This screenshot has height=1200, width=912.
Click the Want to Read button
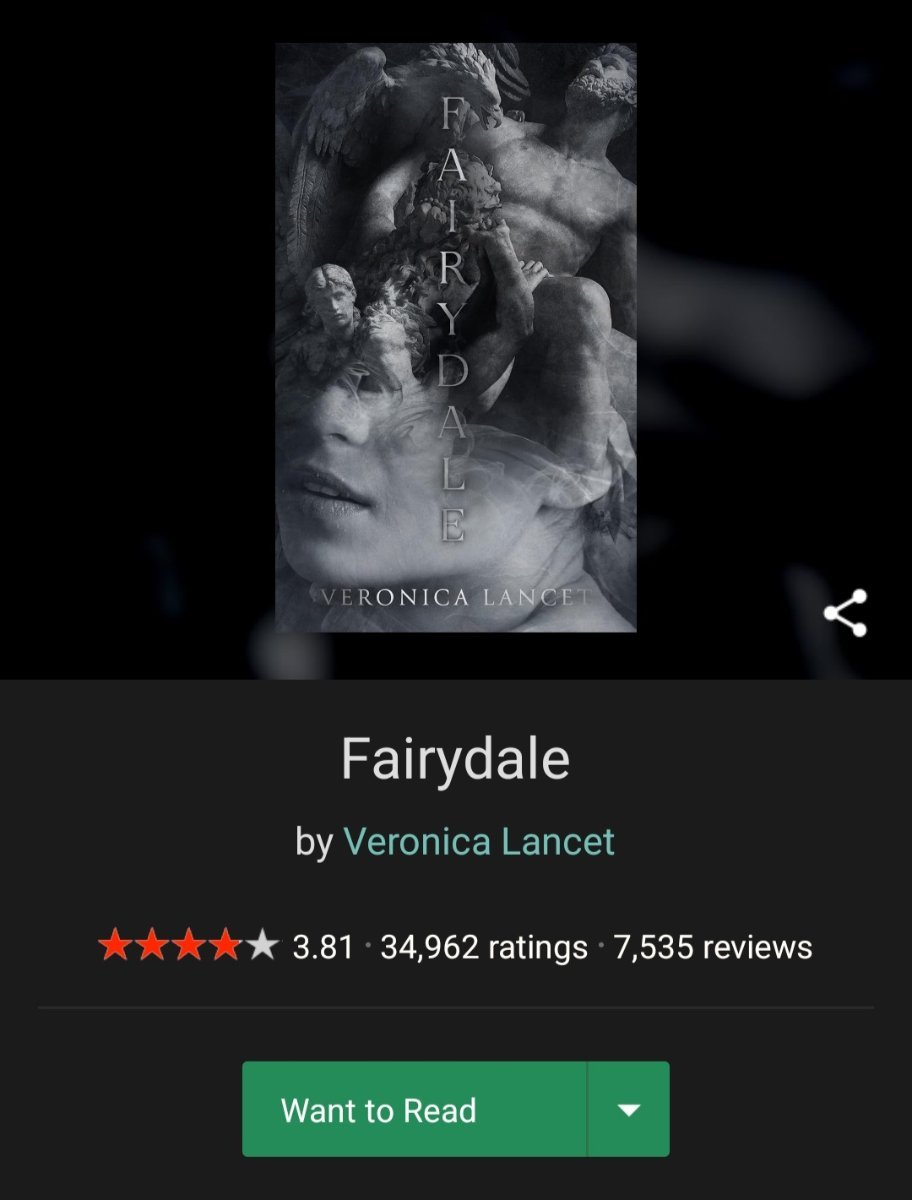[x=414, y=1110]
